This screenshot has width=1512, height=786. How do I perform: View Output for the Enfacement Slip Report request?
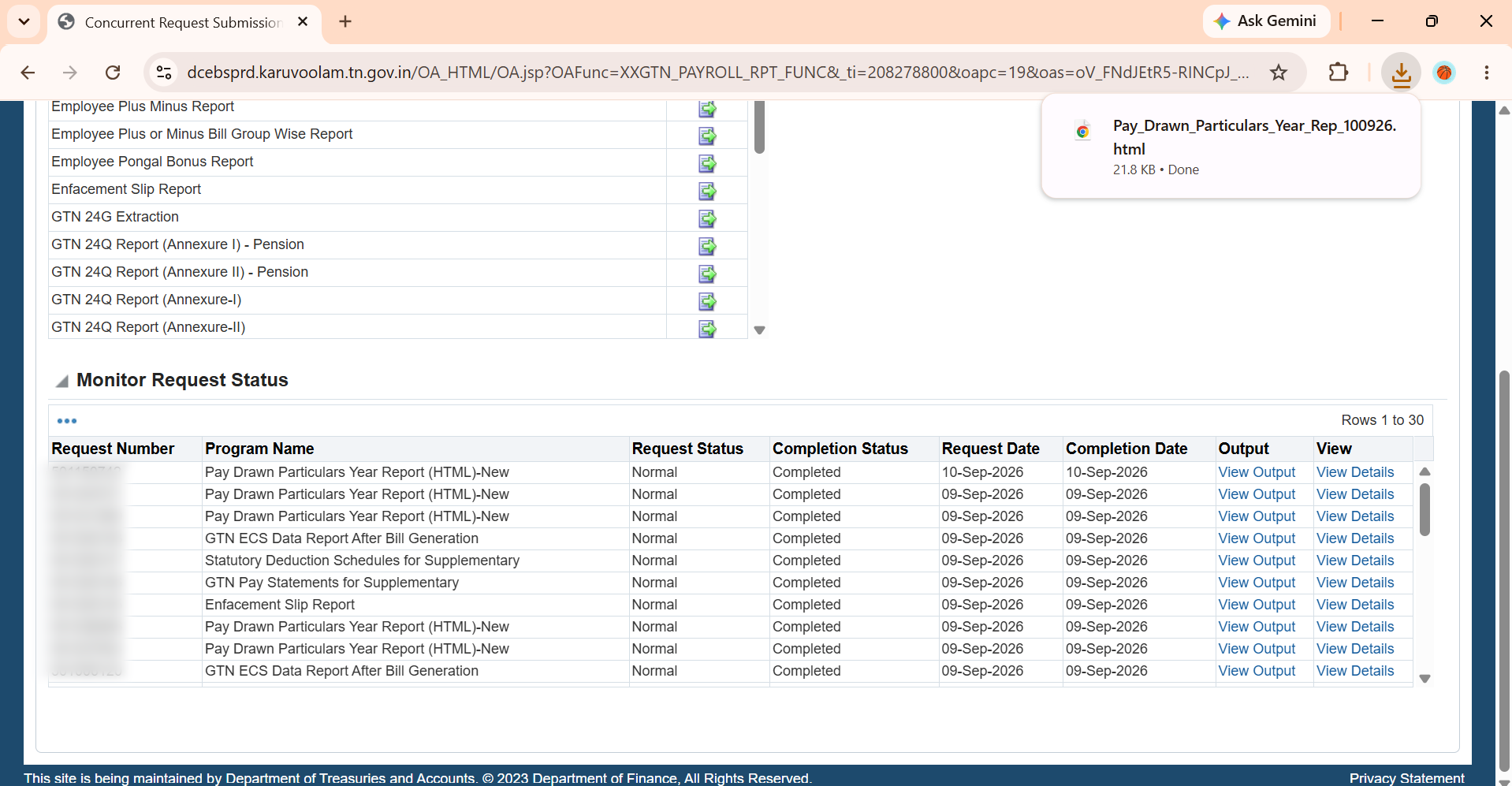(1257, 605)
